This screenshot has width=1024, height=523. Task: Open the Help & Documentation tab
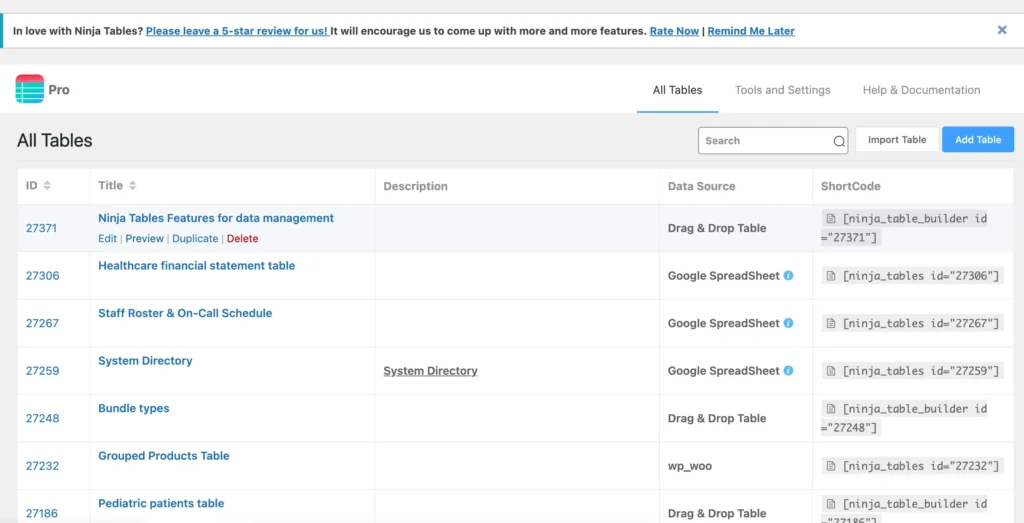tap(921, 90)
